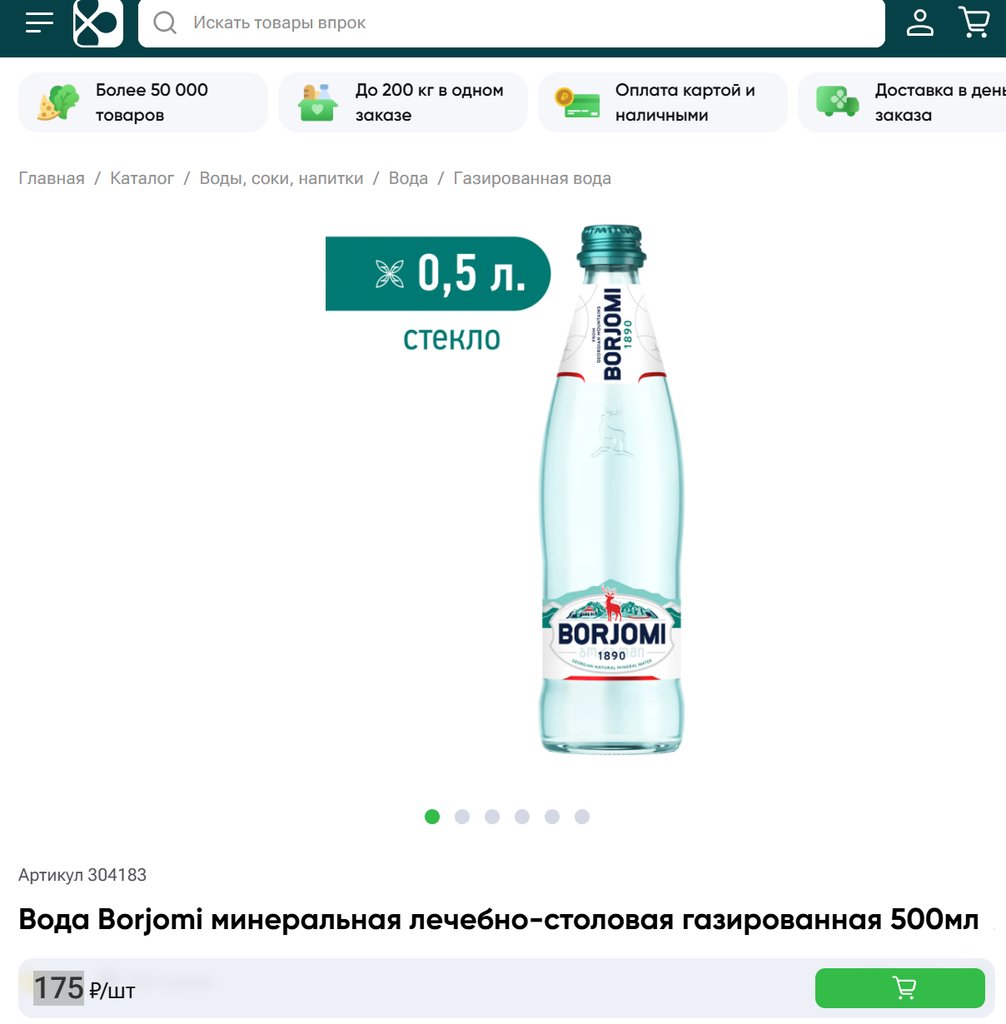The height and width of the screenshot is (1024, 1006).
Task: Click the Borjomi bottle product image
Action: pyautogui.click(x=611, y=490)
